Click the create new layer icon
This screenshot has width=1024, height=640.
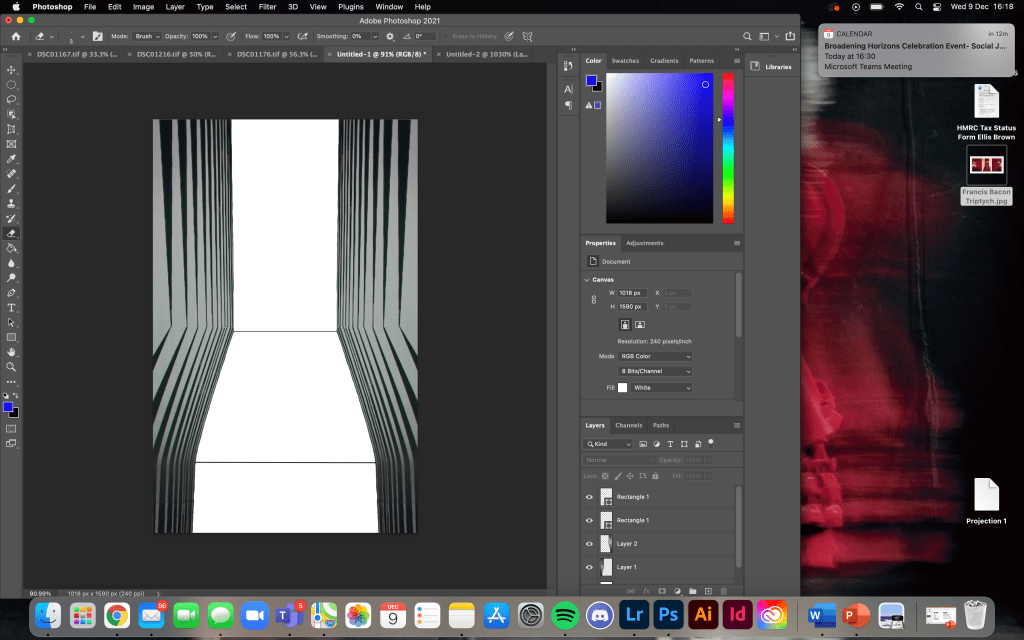pyautogui.click(x=708, y=592)
